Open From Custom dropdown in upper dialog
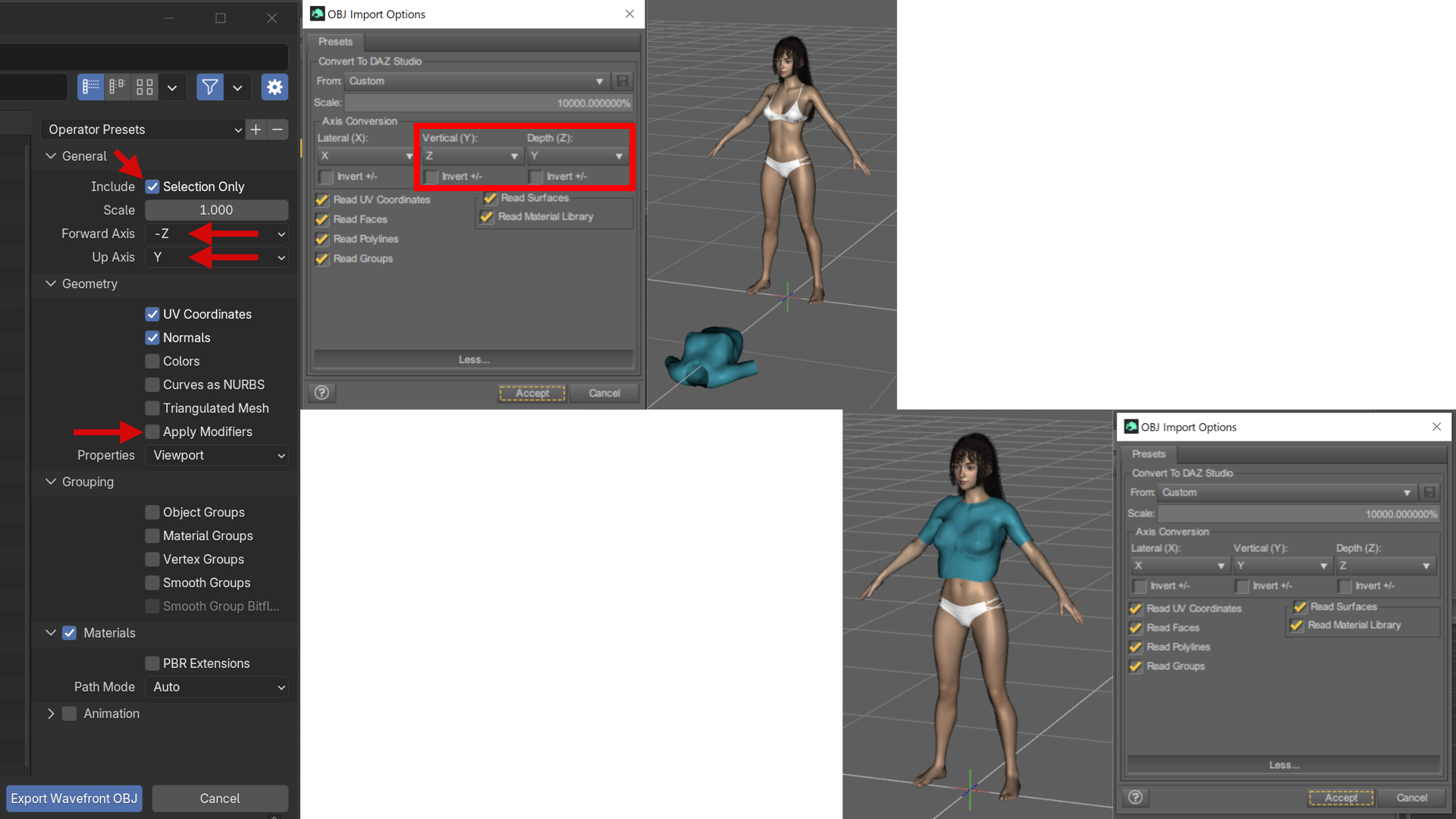Image resolution: width=1456 pixels, height=819 pixels. 477,81
